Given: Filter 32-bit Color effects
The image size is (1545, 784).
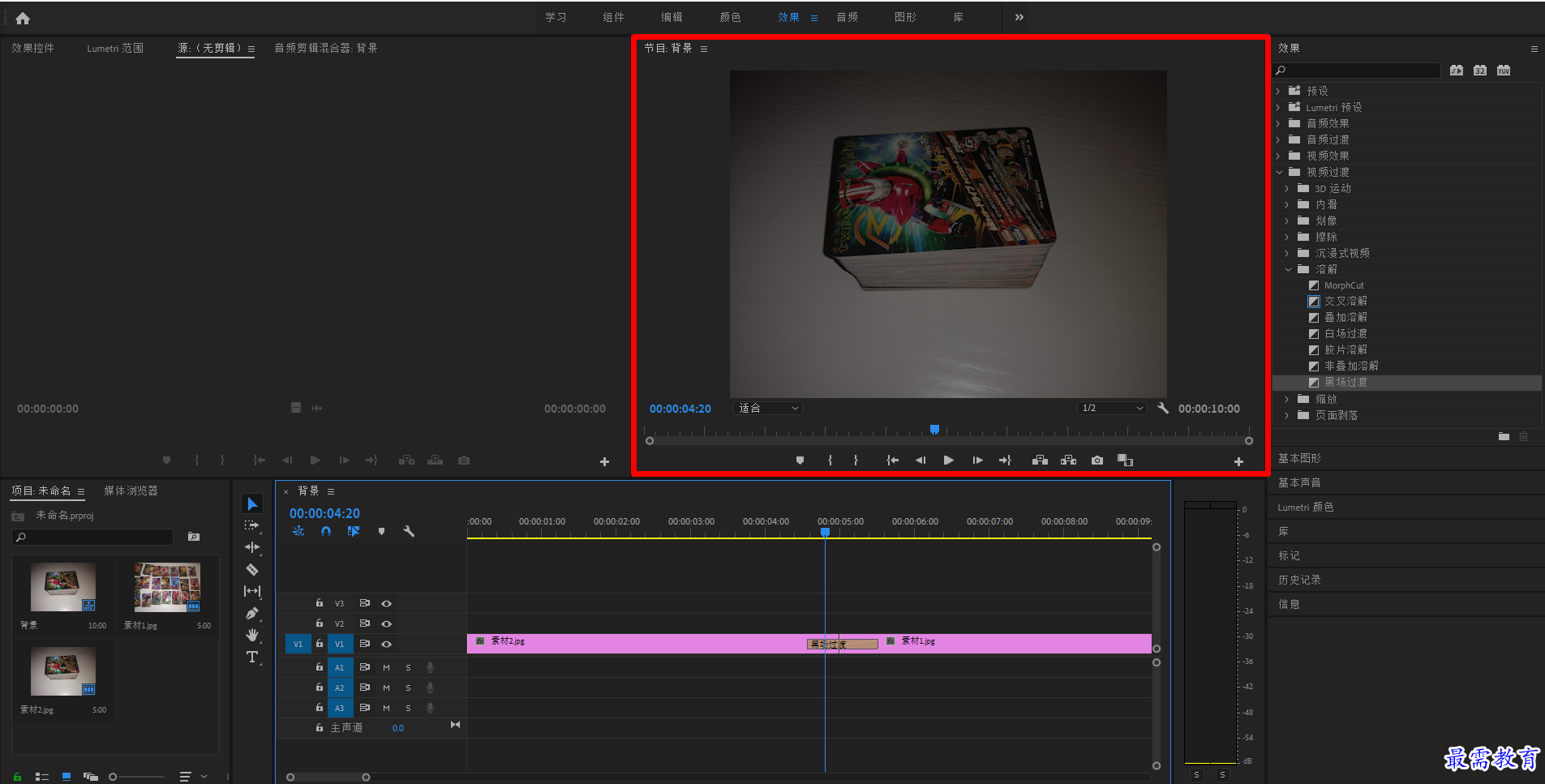Looking at the screenshot, I should click(1480, 71).
